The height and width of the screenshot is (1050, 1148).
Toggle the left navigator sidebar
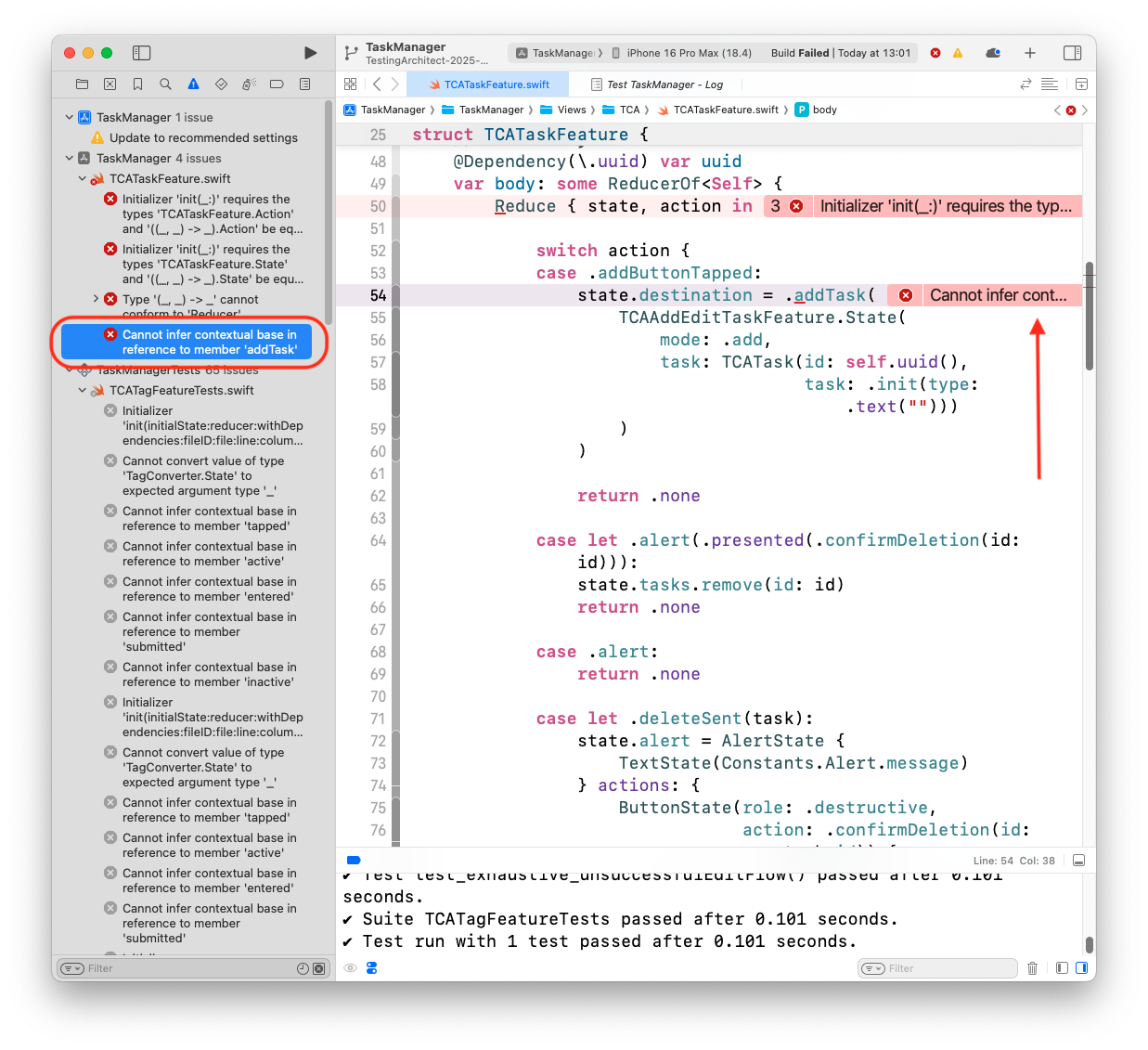pyautogui.click(x=141, y=53)
